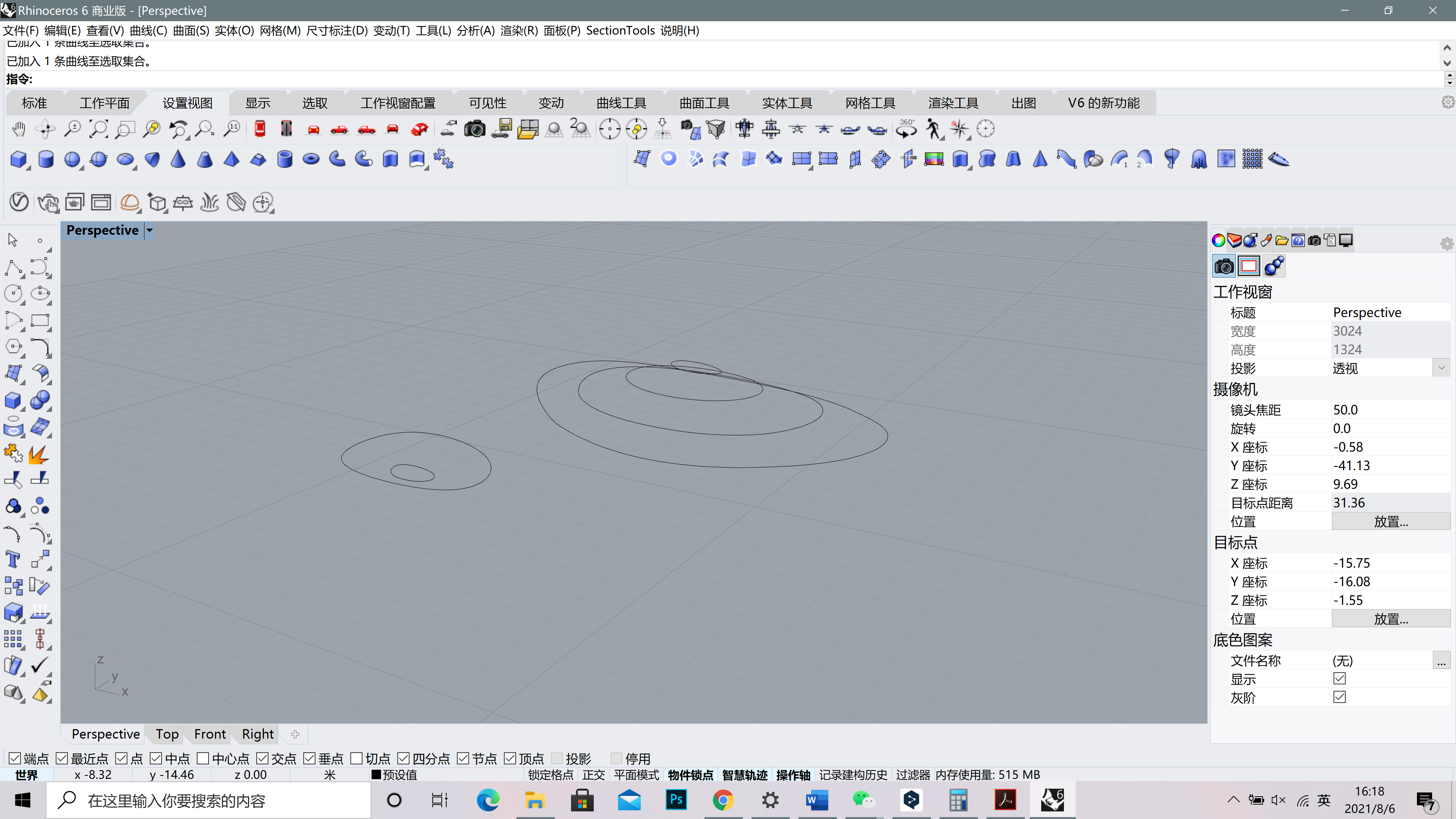Open Photoshop from the Windows taskbar
The image size is (1456, 819).
675,800
